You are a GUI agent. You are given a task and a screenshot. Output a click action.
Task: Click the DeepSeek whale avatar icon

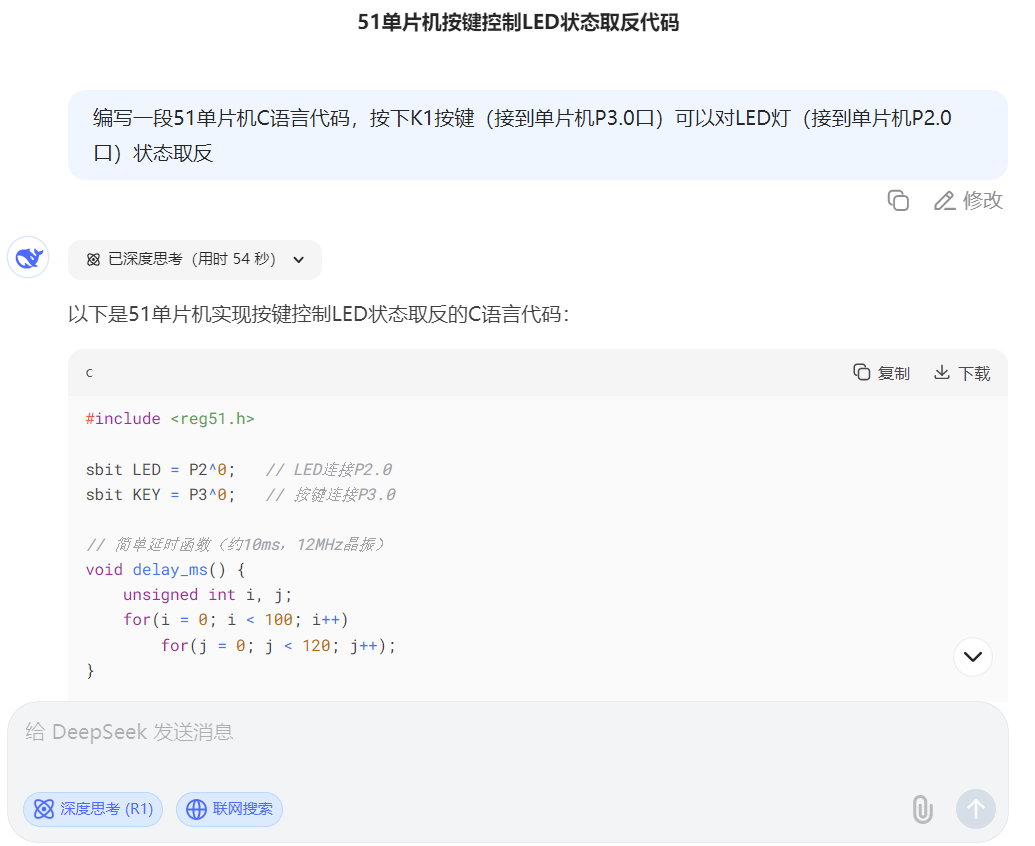(x=28, y=257)
